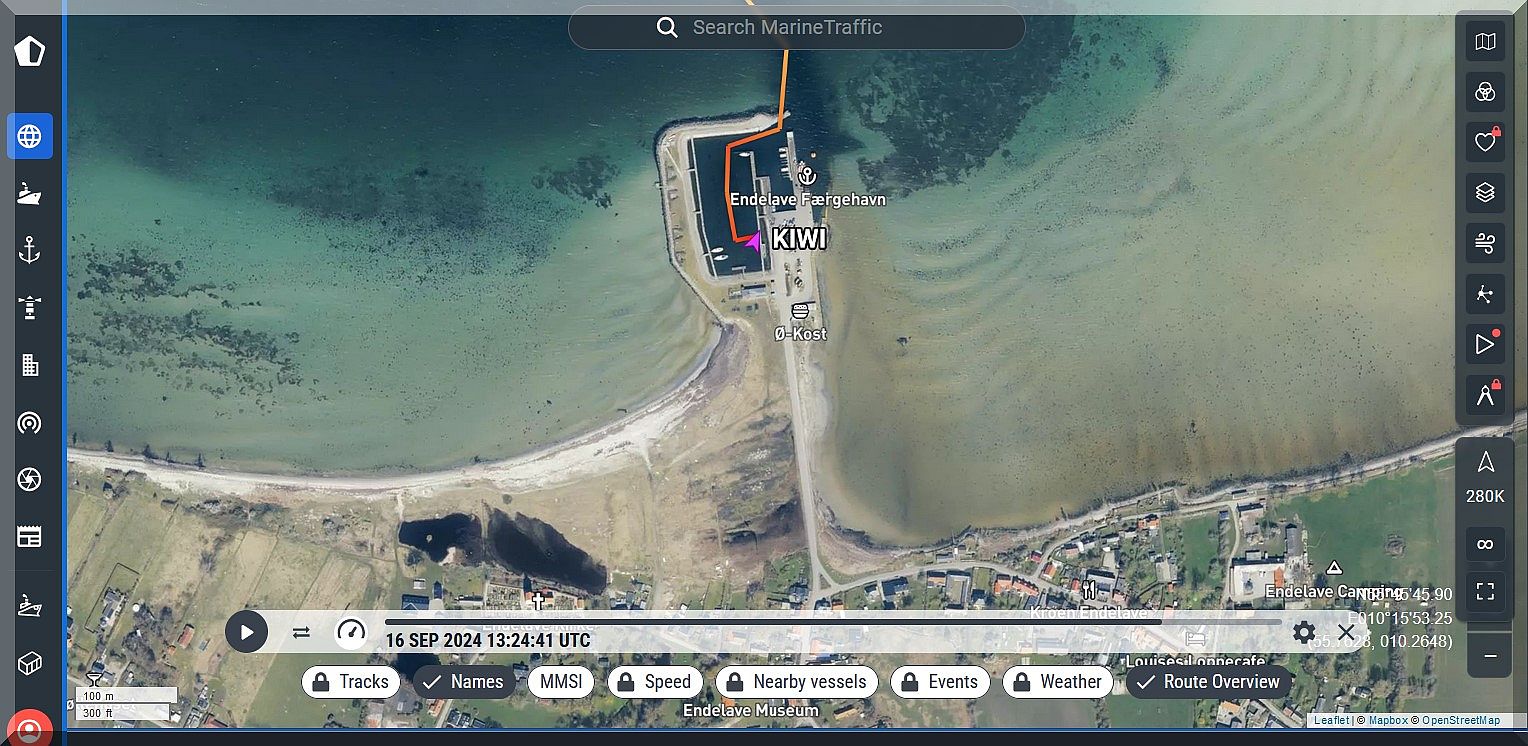Viewport: 1528px width, 746px height.
Task: Click the OpenStreetMap attribution link
Action: pyautogui.click(x=1461, y=720)
